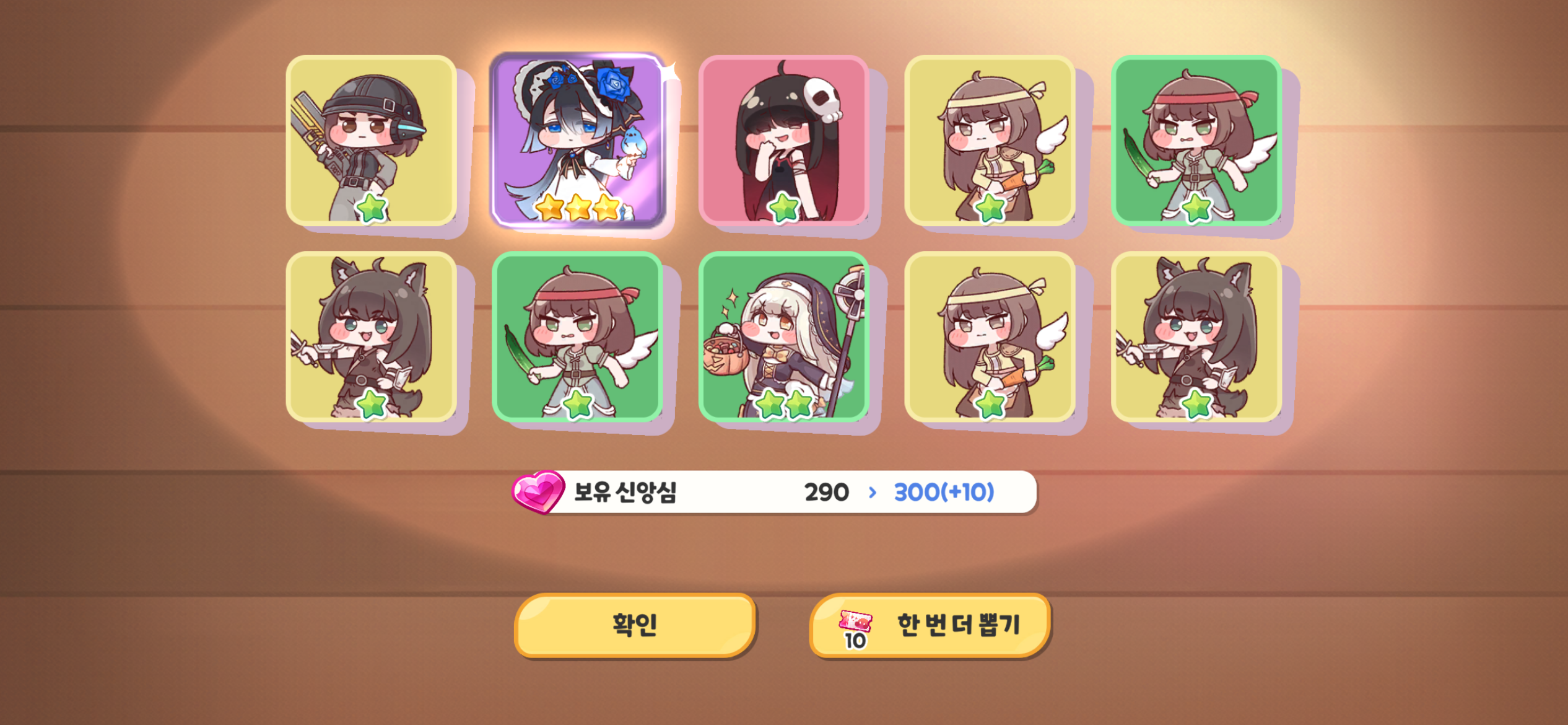Click the blue arrow between 290 and 300

click(x=873, y=493)
